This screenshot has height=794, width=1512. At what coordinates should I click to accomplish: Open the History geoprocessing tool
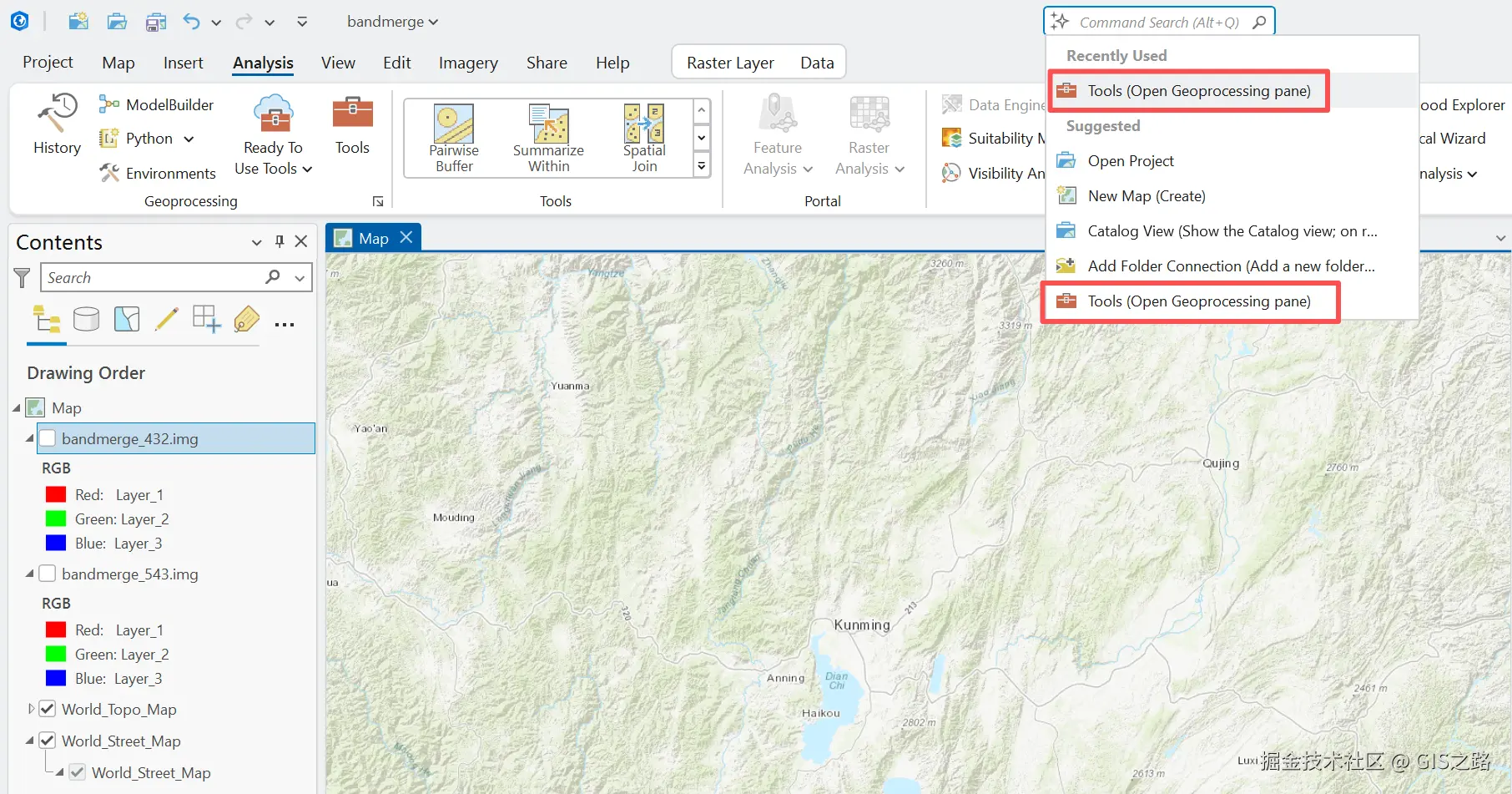point(57,124)
